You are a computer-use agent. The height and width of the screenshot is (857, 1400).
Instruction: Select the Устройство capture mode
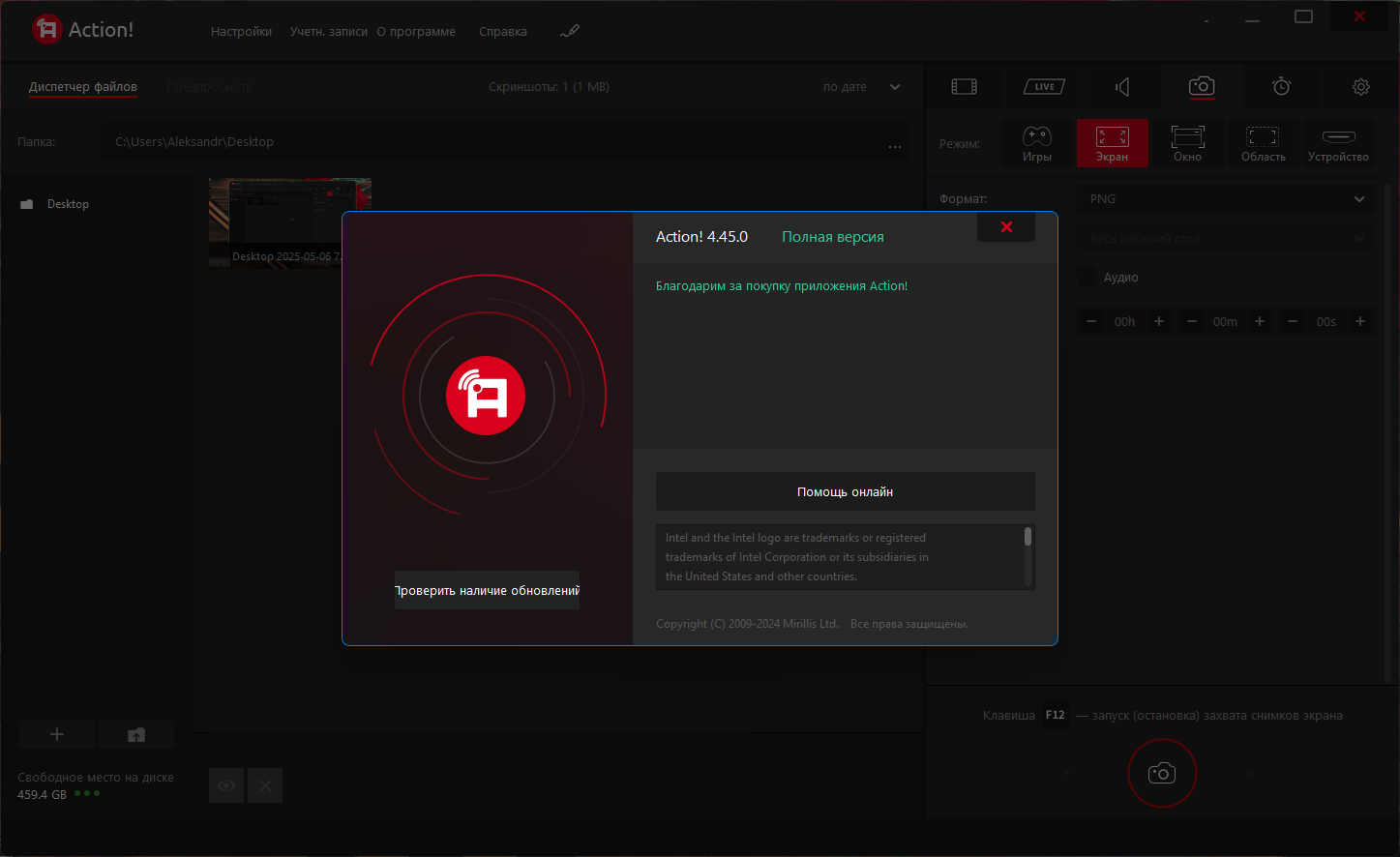point(1338,143)
